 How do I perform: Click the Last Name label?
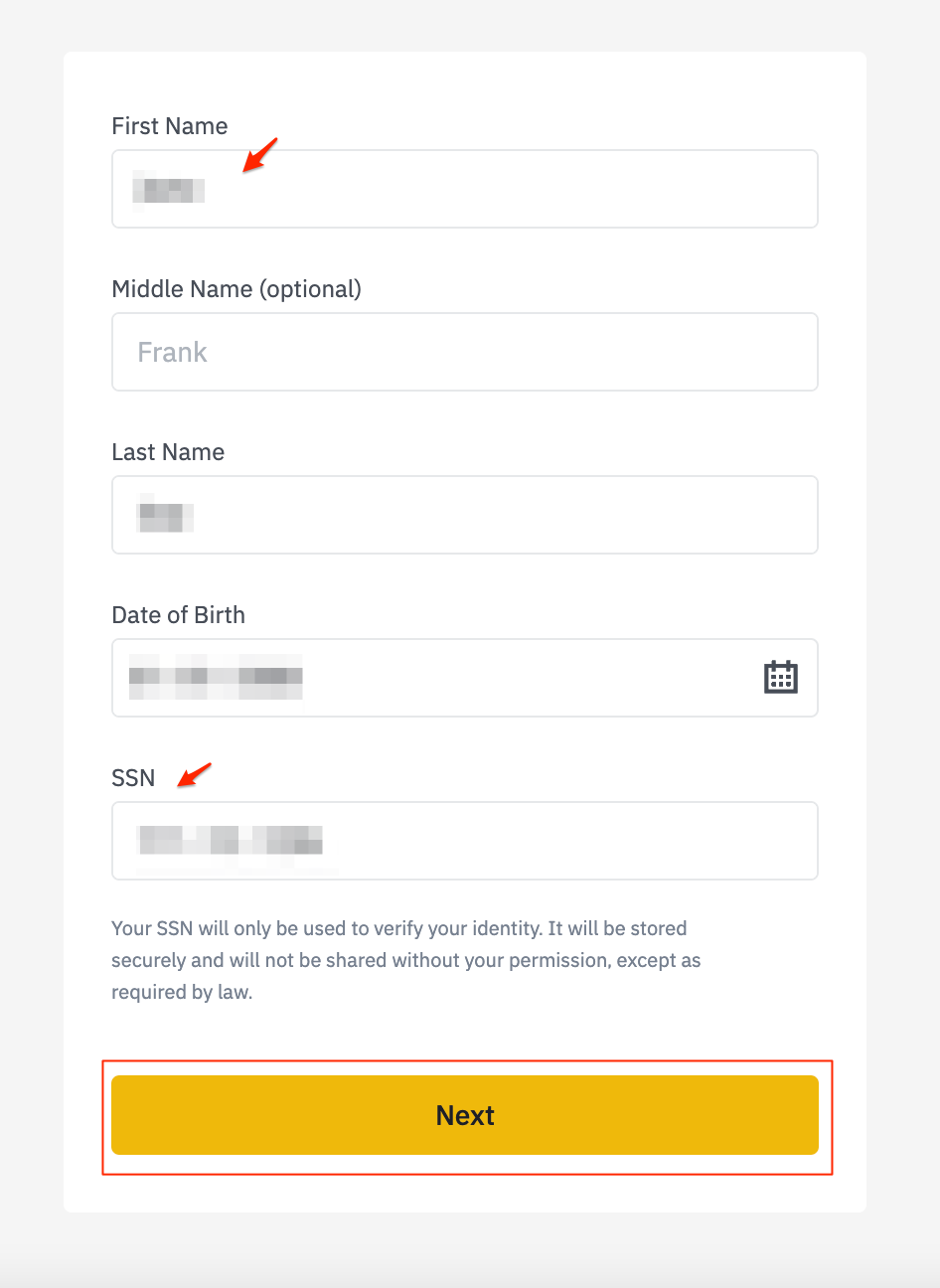point(168,452)
